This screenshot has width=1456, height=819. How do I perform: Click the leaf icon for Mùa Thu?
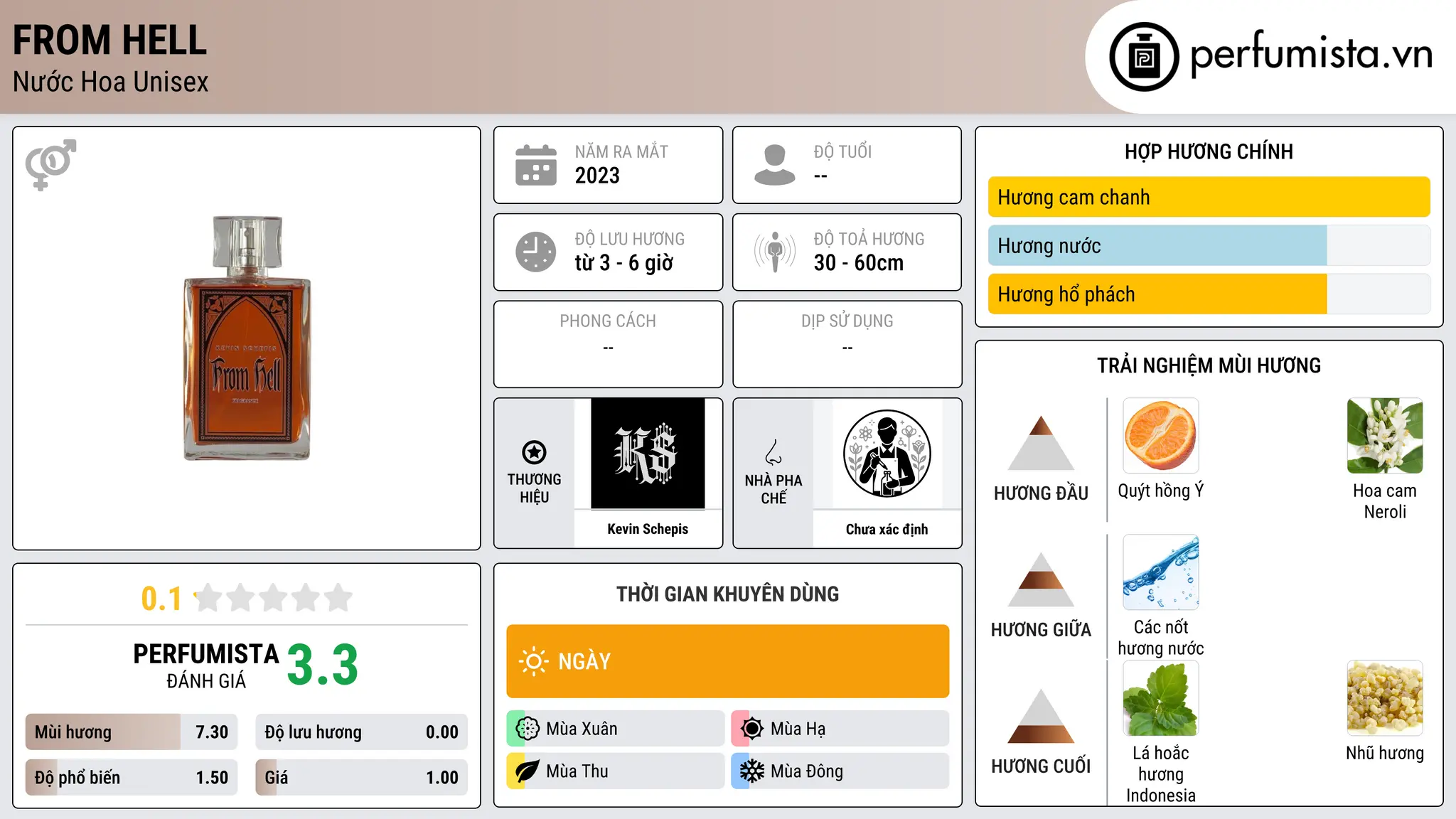tap(528, 771)
